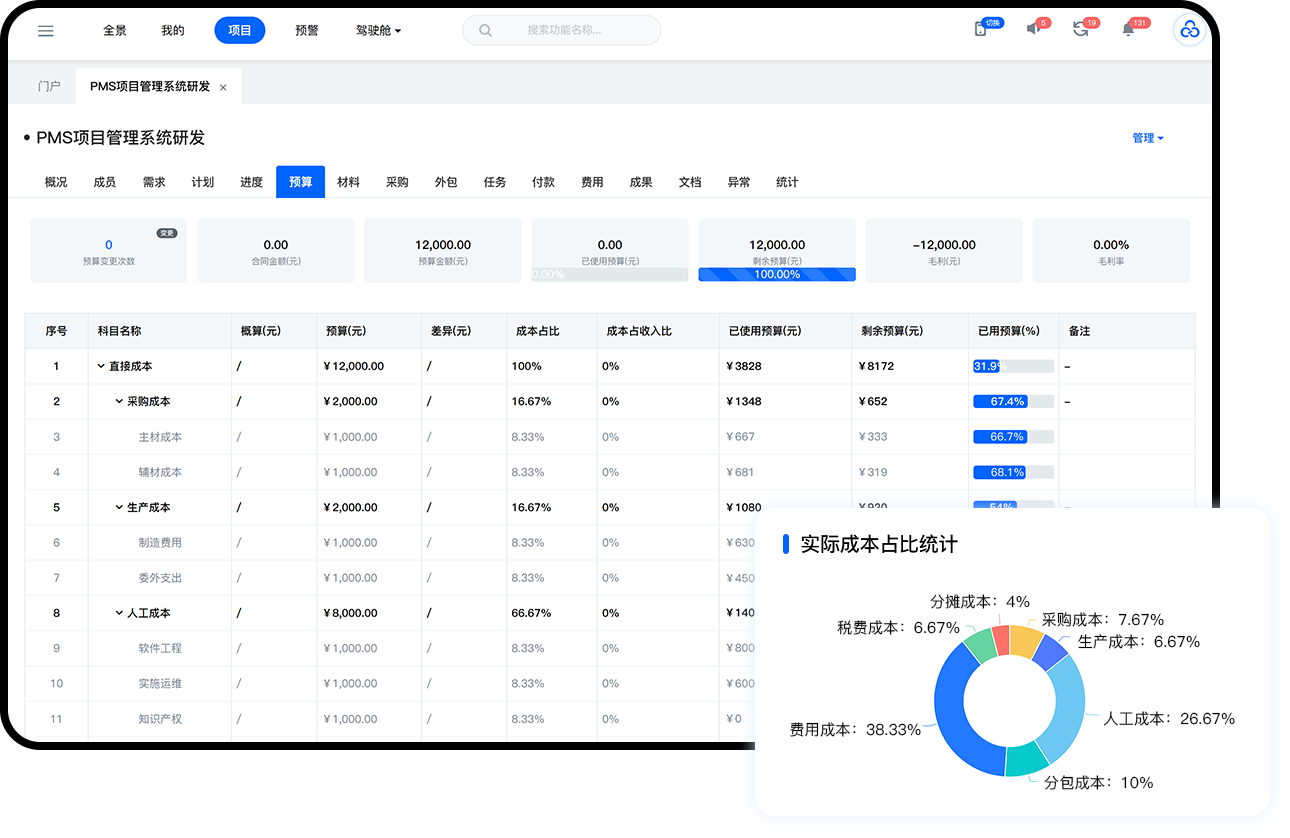
Task: Click the search magnifier icon
Action: (x=486, y=30)
